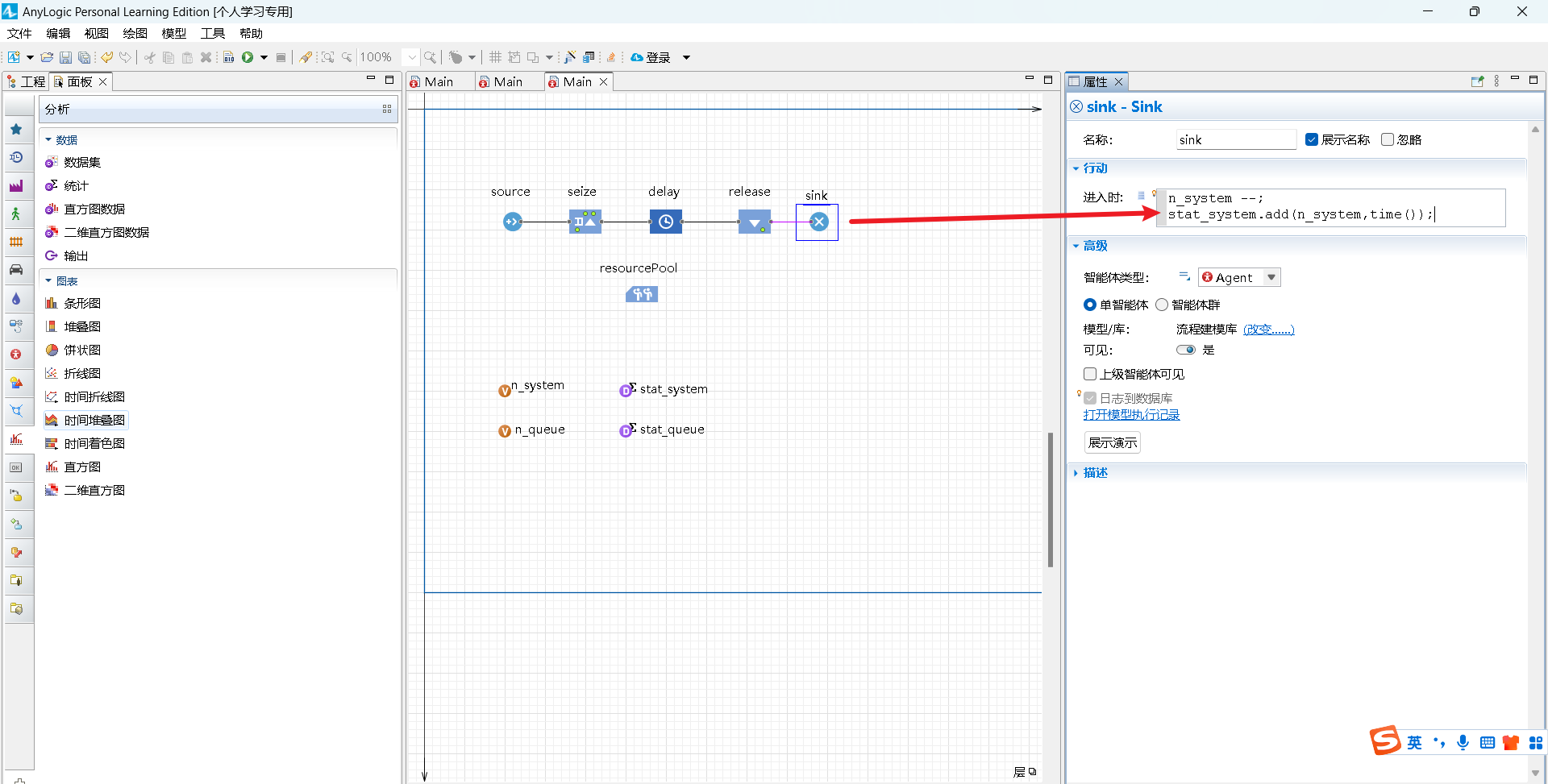This screenshot has width=1548, height=784.
Task: Toggle the grid toolbar icon
Action: tap(495, 57)
